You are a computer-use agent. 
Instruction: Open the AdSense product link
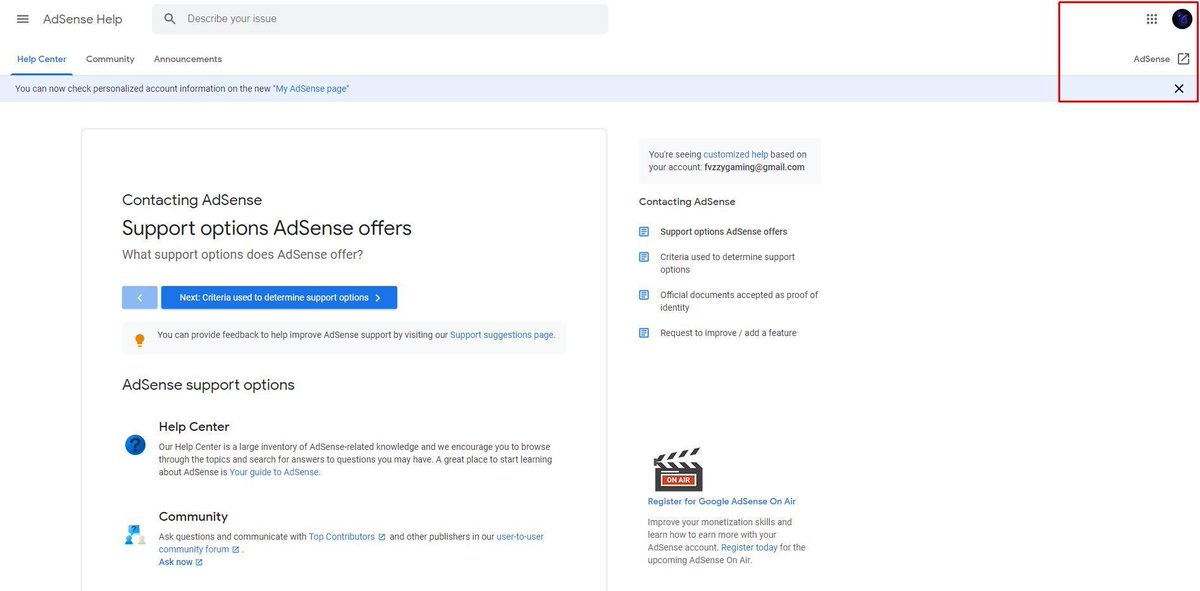(1151, 59)
